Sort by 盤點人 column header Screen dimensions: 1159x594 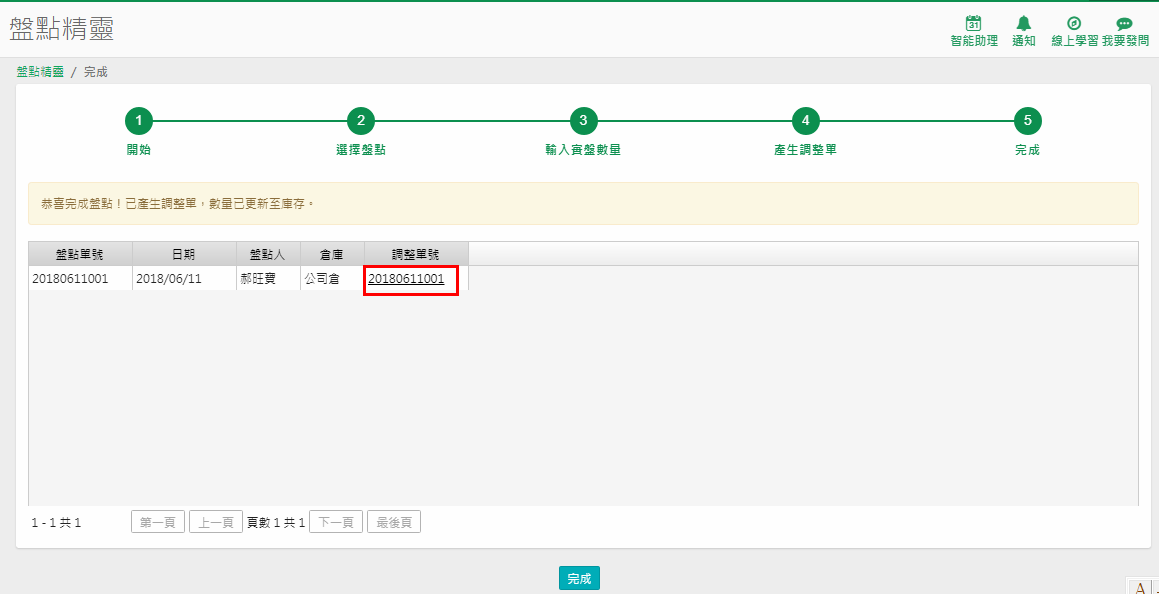point(268,253)
